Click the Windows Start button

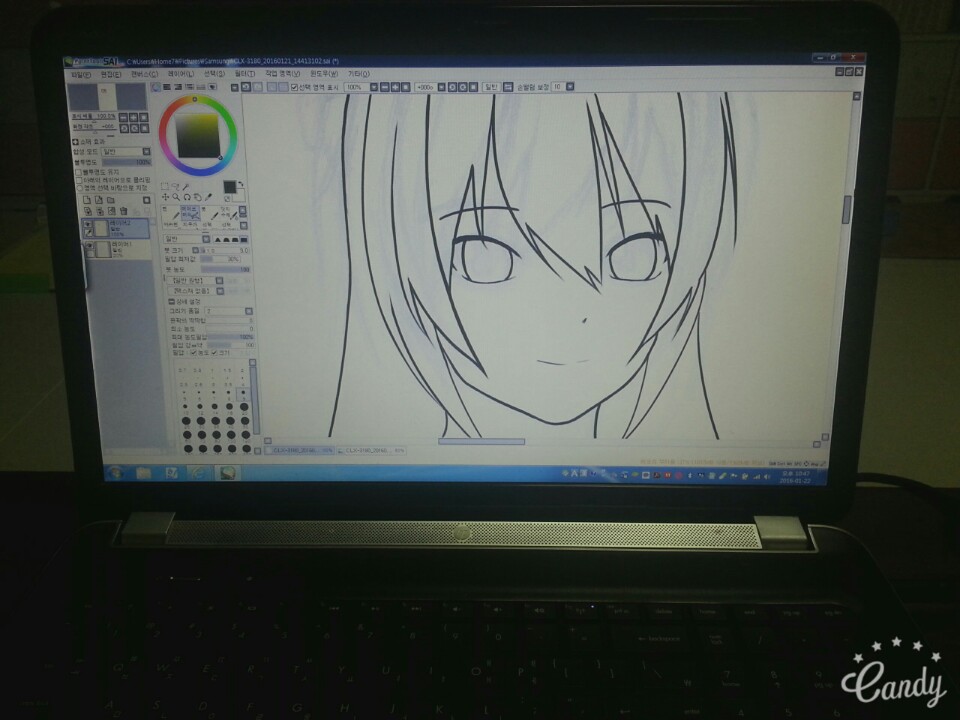(x=116, y=473)
